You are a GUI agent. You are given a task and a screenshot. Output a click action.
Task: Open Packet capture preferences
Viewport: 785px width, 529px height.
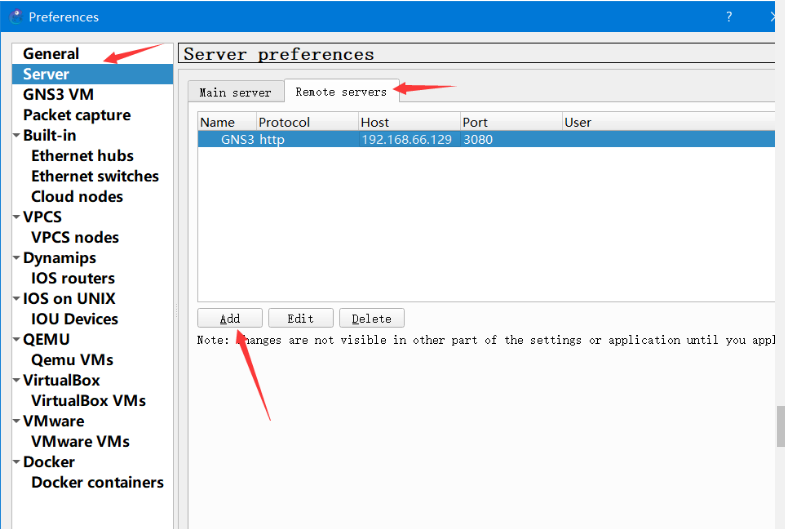77,115
